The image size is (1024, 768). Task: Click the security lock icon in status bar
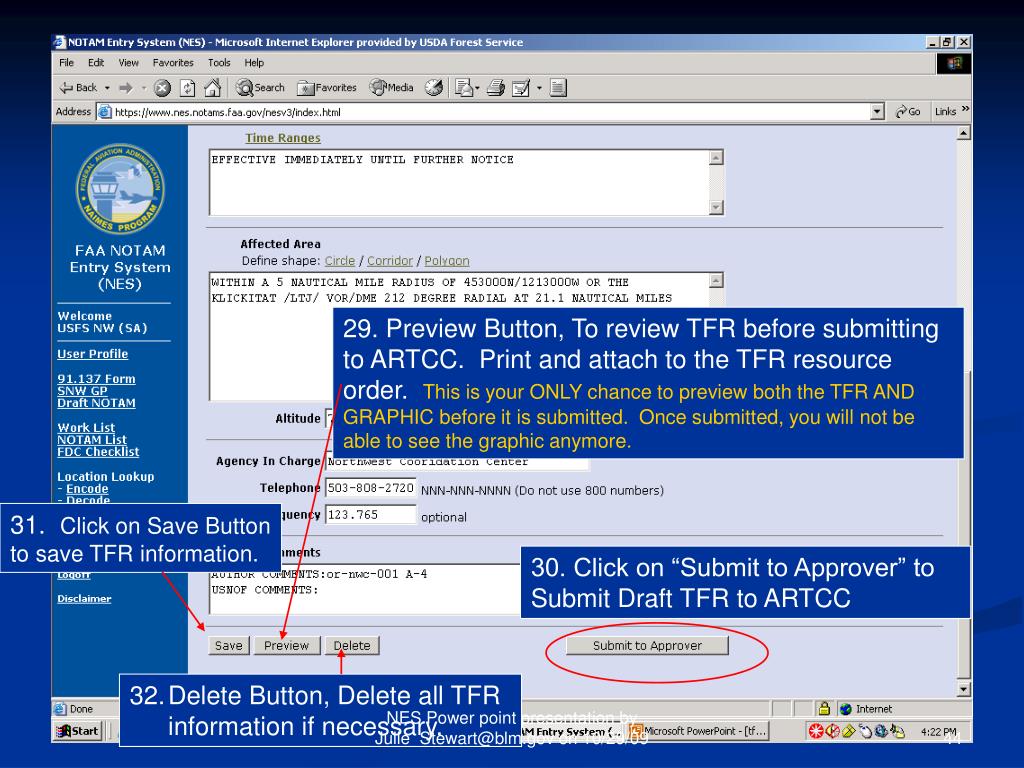(x=824, y=709)
